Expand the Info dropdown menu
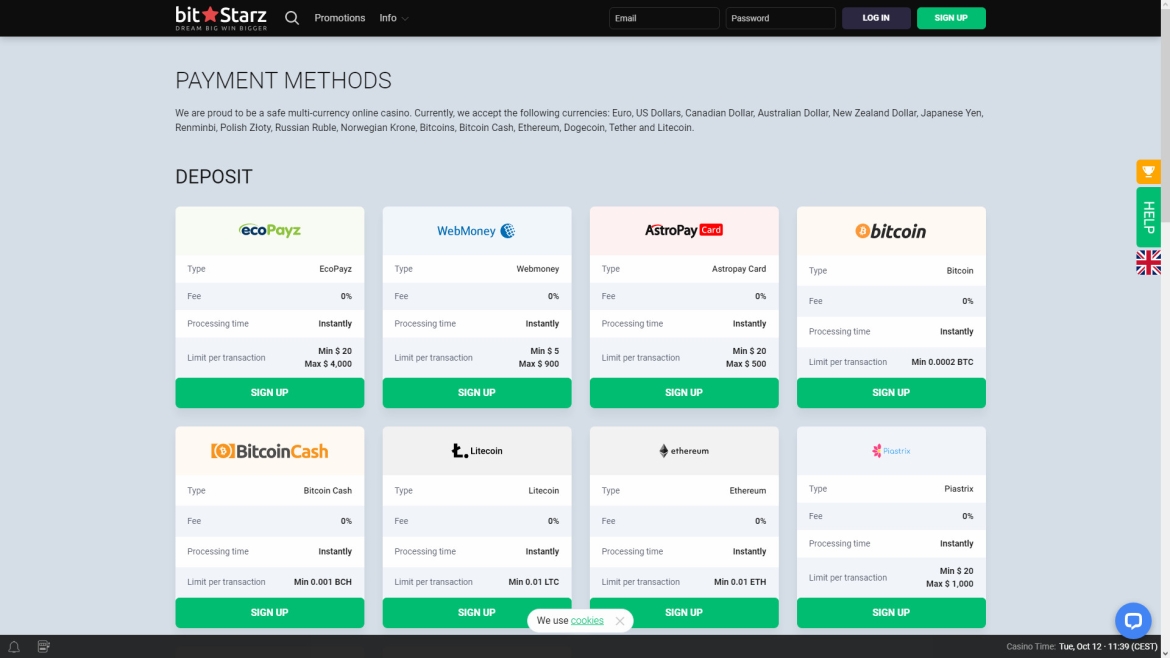 click(x=394, y=18)
